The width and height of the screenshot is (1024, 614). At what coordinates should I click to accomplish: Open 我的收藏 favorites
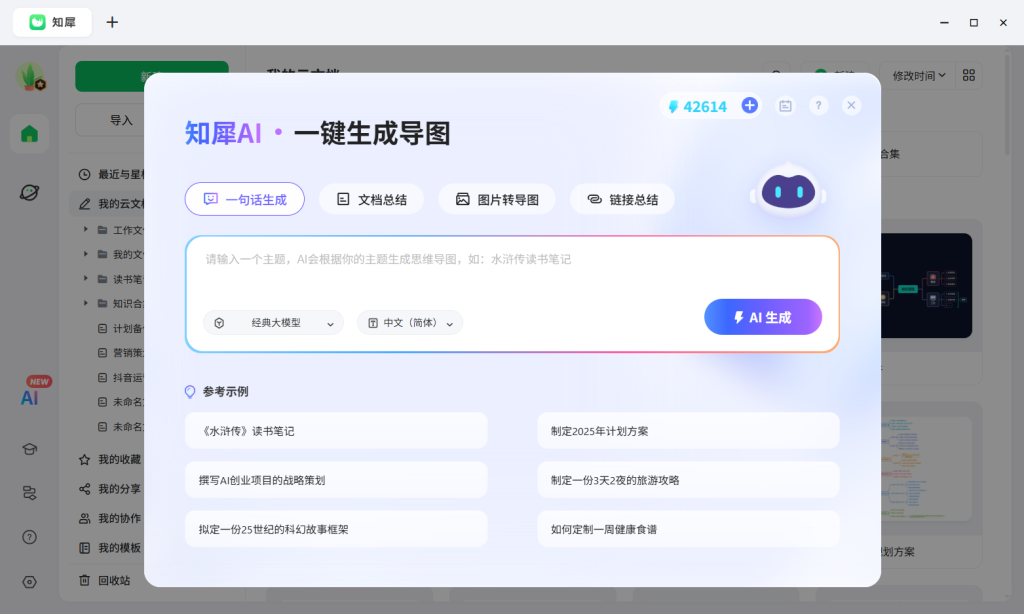[x=110, y=459]
